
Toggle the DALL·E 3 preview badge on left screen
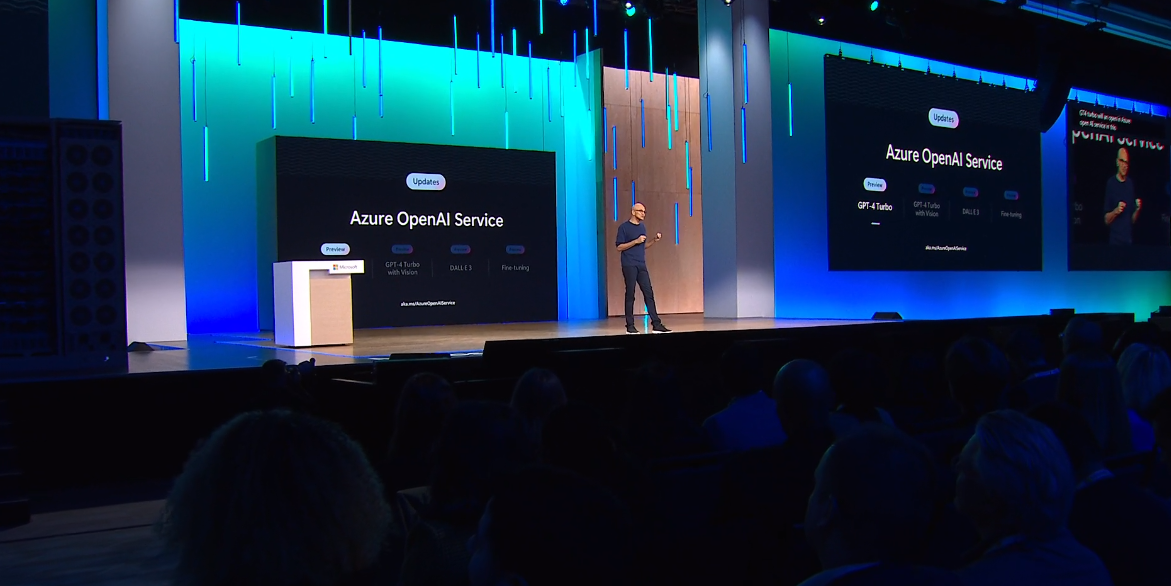tap(460, 248)
